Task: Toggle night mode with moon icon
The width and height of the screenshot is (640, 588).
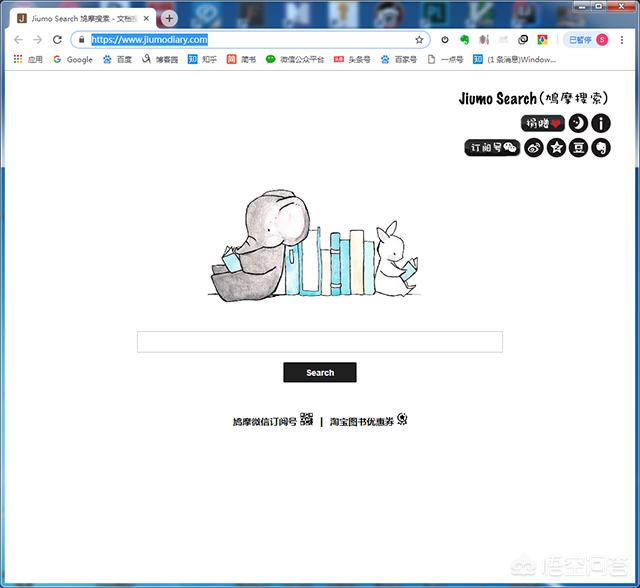Action: pyautogui.click(x=578, y=123)
